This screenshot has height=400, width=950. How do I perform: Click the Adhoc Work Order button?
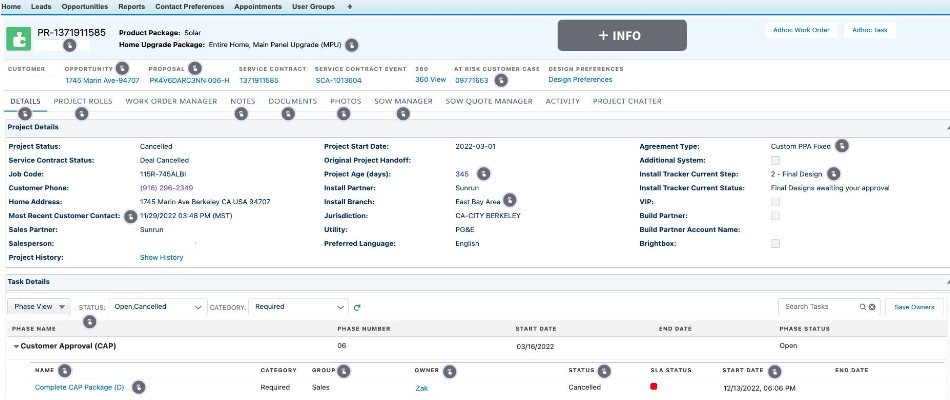(802, 30)
